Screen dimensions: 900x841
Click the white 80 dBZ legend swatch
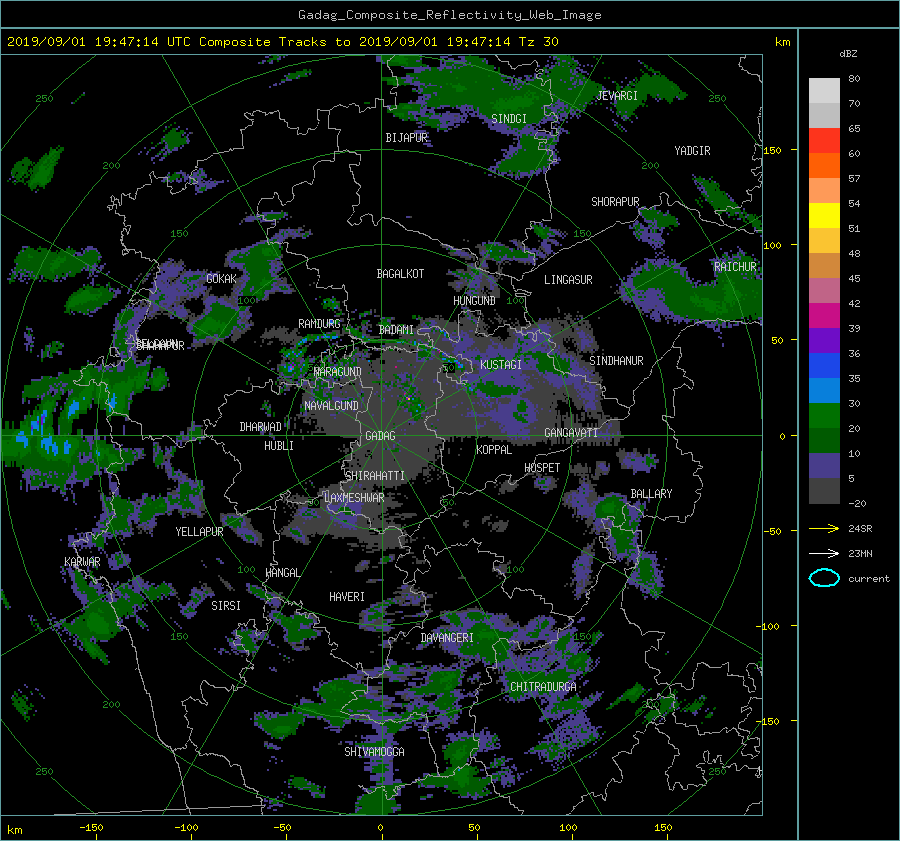click(x=824, y=90)
